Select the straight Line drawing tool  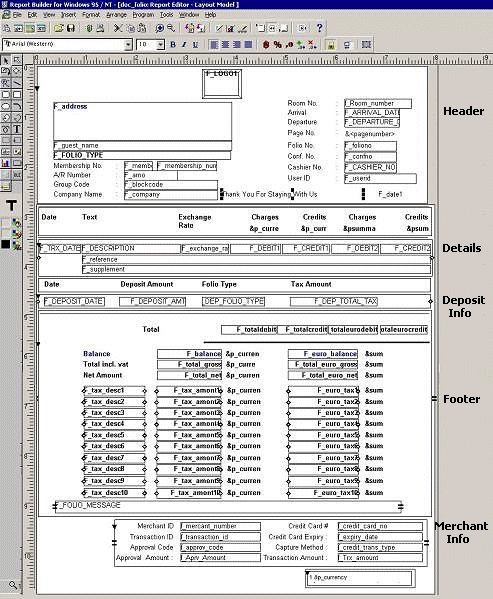pyautogui.click(x=17, y=83)
